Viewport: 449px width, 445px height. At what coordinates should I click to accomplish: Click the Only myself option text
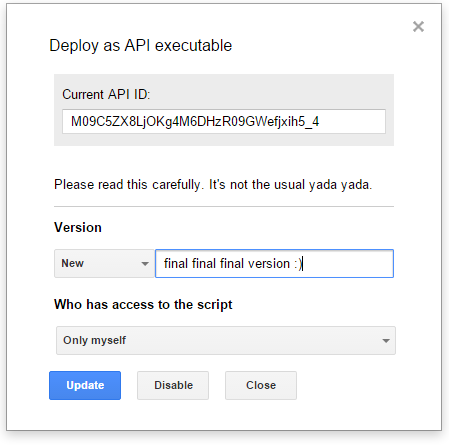point(94,340)
